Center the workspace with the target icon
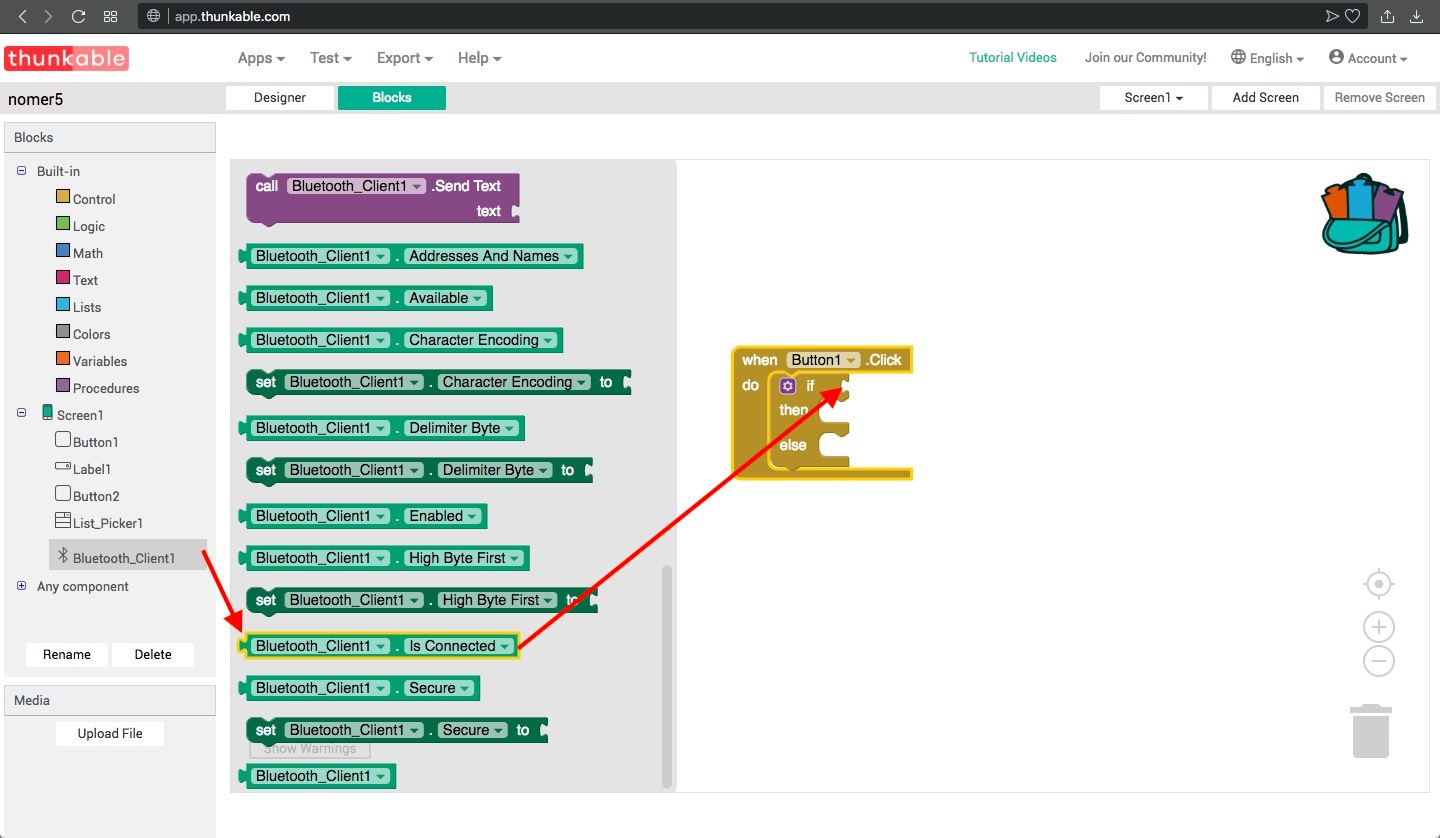This screenshot has height=838, width=1440. pos(1379,583)
